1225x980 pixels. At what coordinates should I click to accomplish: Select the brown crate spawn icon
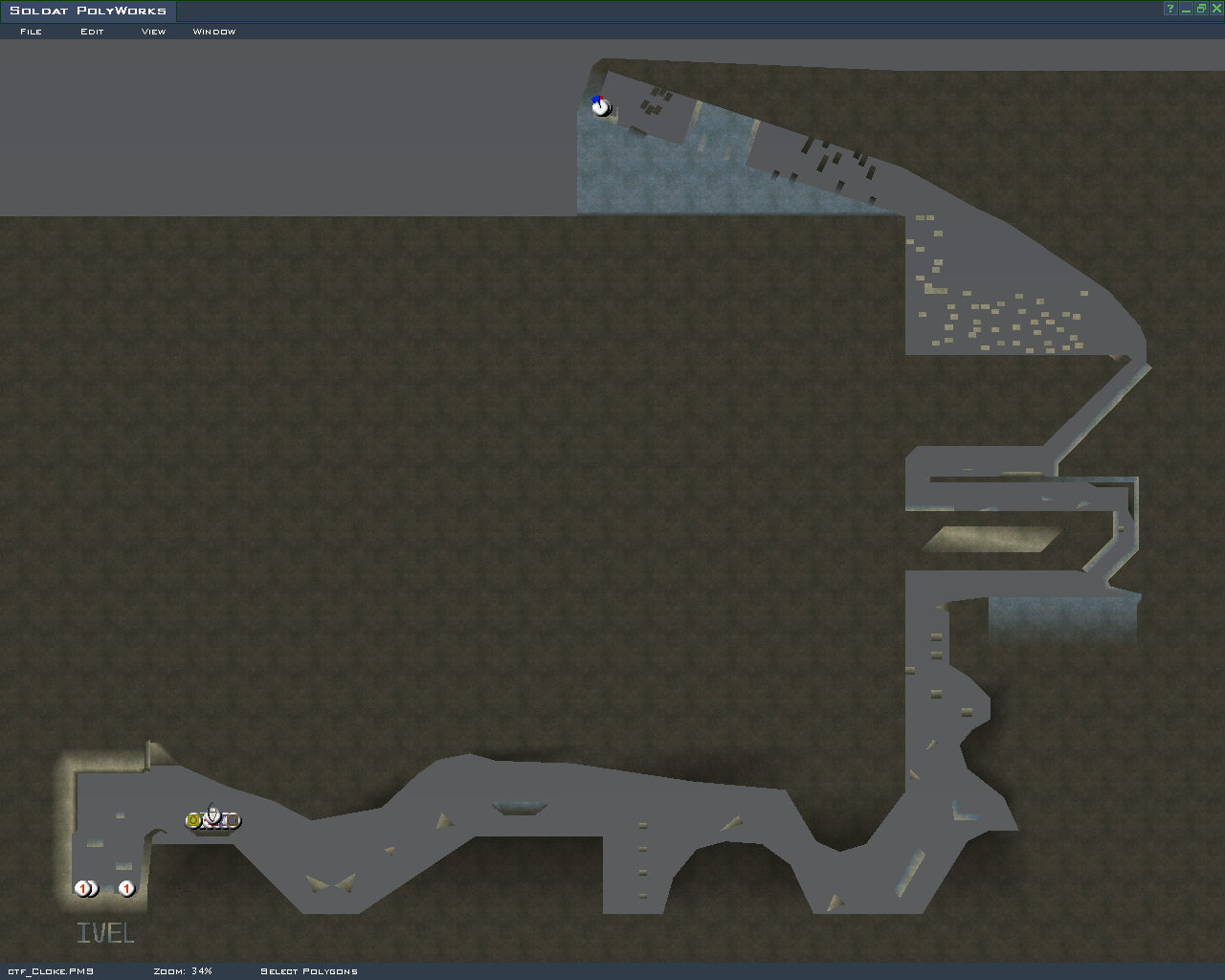[x=233, y=820]
